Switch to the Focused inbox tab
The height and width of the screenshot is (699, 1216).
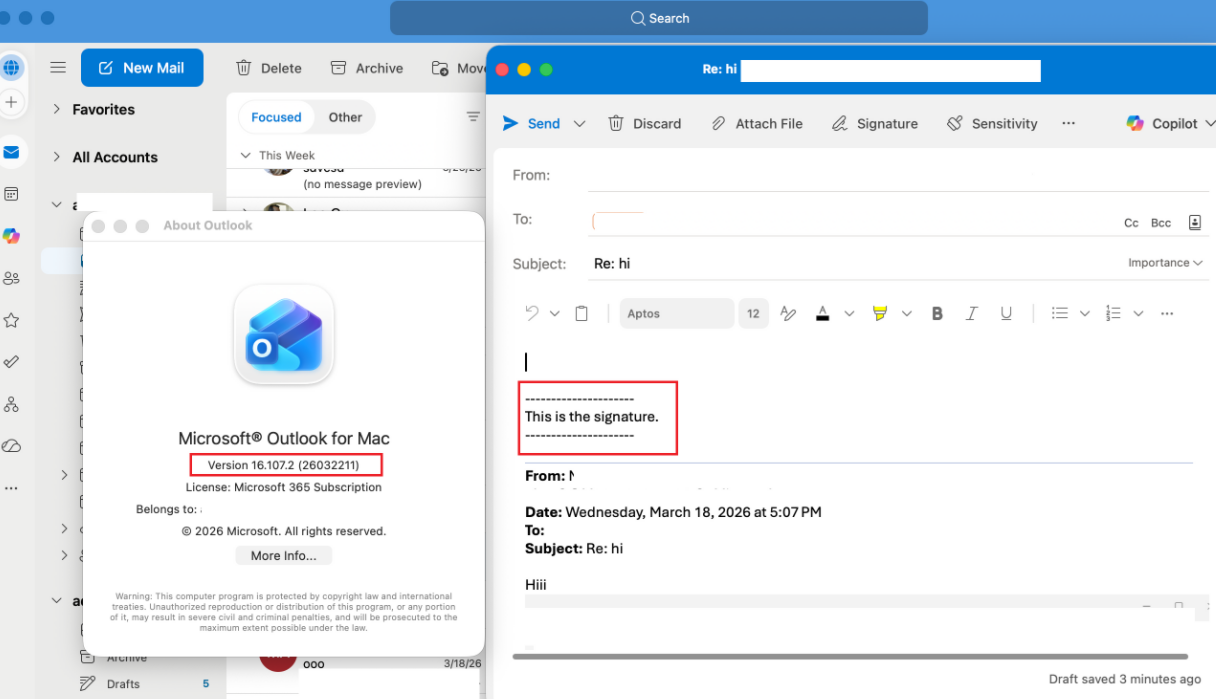click(276, 117)
